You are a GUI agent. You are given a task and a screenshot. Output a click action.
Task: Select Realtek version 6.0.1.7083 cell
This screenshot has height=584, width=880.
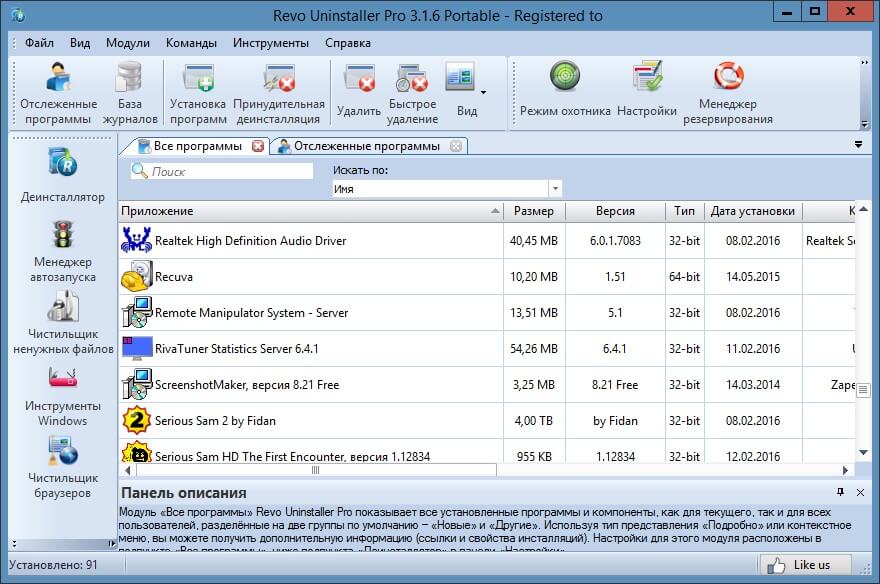click(615, 241)
